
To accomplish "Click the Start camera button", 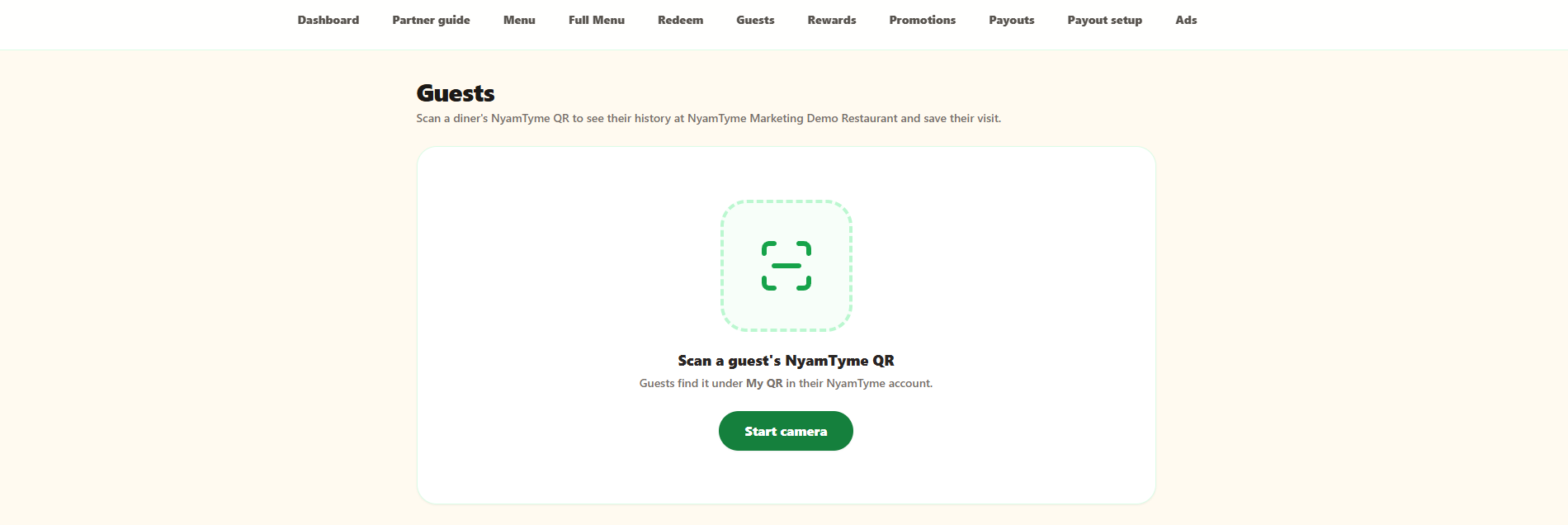I will (x=786, y=431).
